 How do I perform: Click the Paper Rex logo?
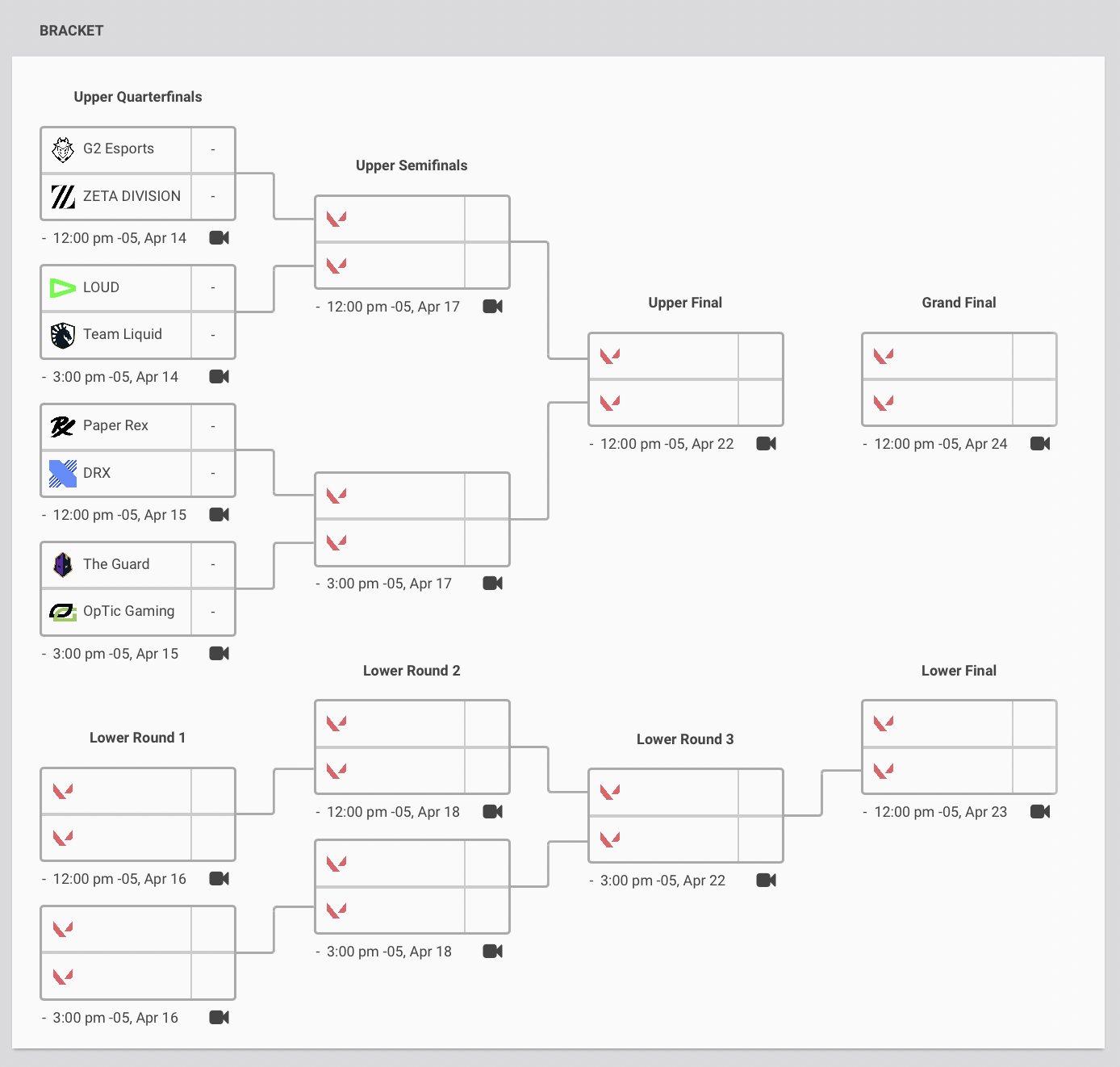[x=63, y=426]
